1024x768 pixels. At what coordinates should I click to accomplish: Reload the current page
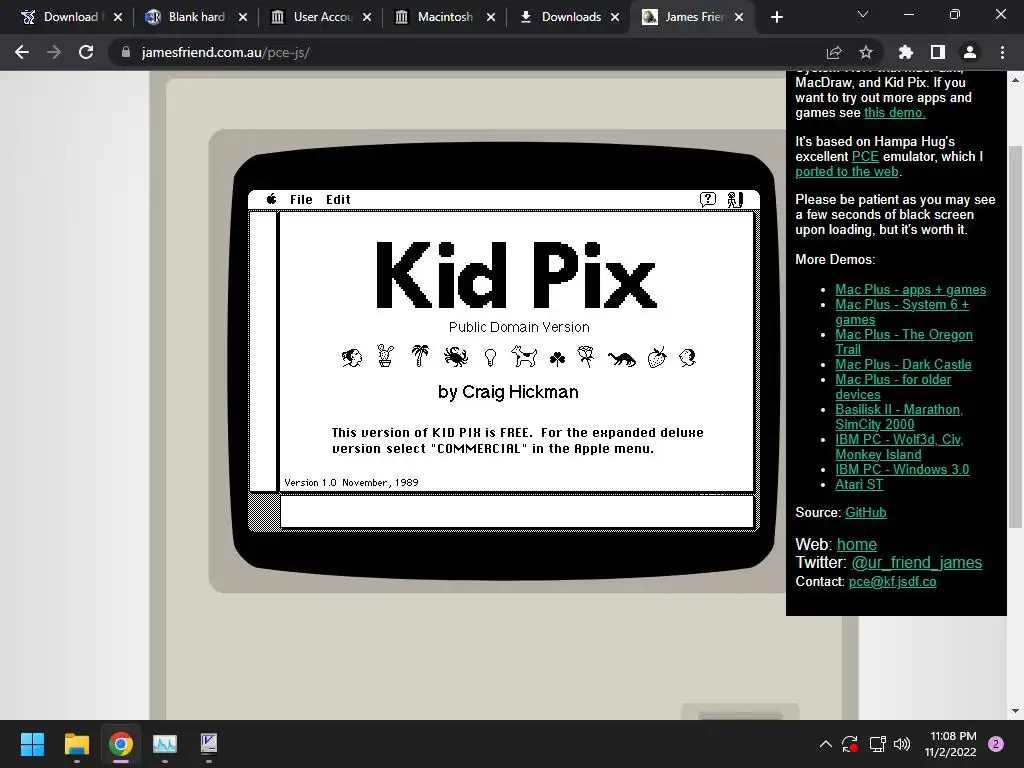86,52
